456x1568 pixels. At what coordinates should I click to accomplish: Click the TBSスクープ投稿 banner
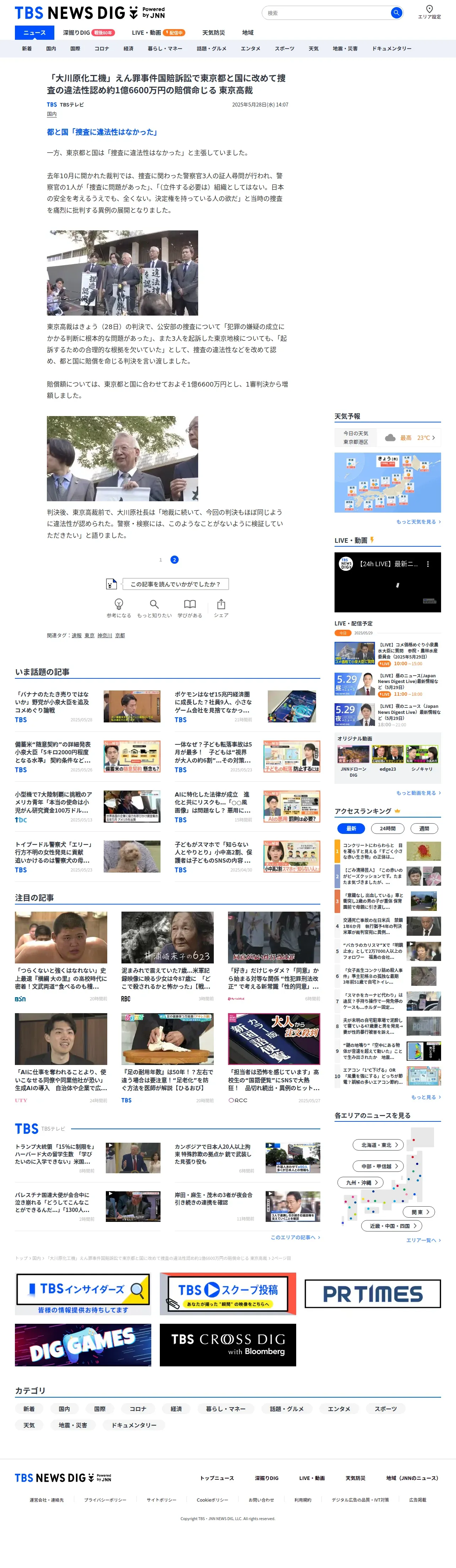point(228,1294)
